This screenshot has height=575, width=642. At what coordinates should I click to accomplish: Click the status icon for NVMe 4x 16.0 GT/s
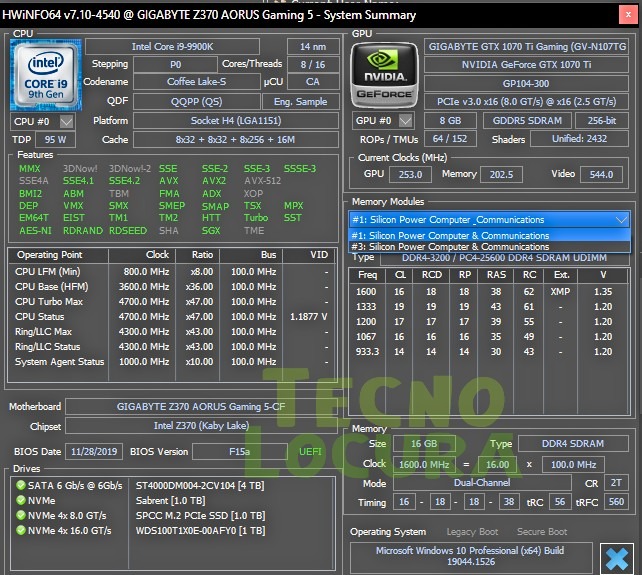20,530
